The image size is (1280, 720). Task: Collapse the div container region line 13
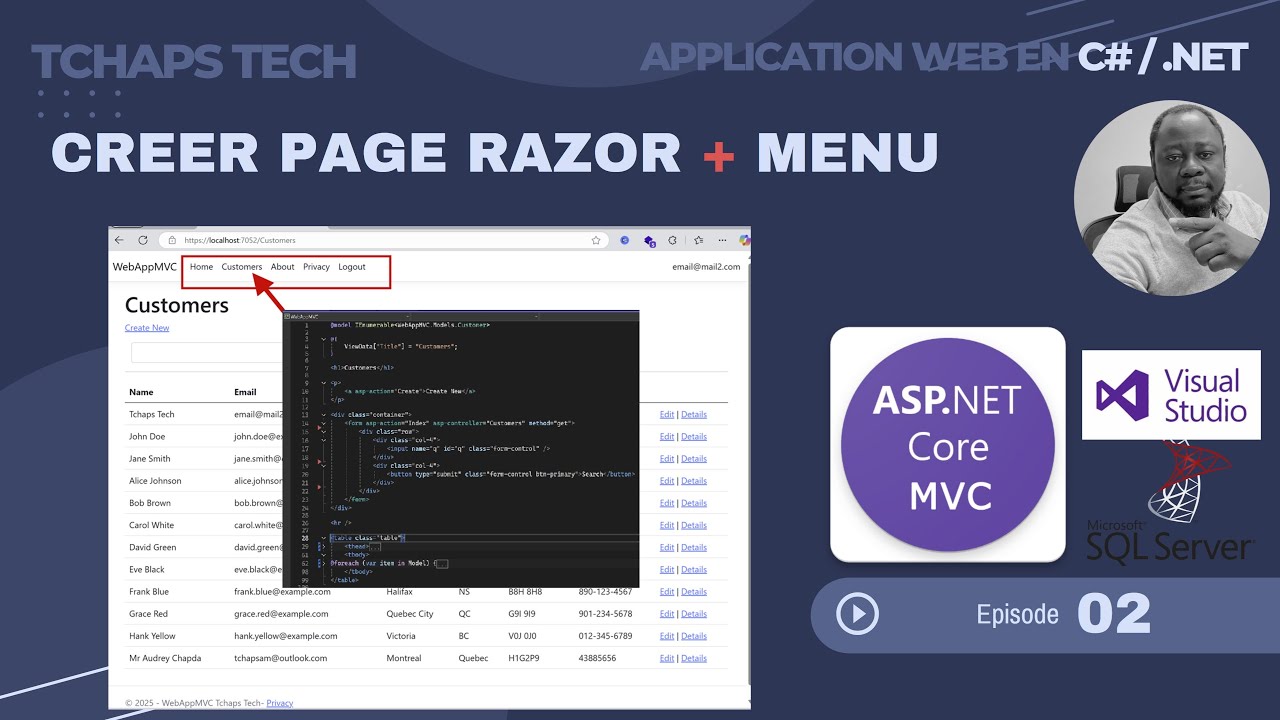click(322, 414)
